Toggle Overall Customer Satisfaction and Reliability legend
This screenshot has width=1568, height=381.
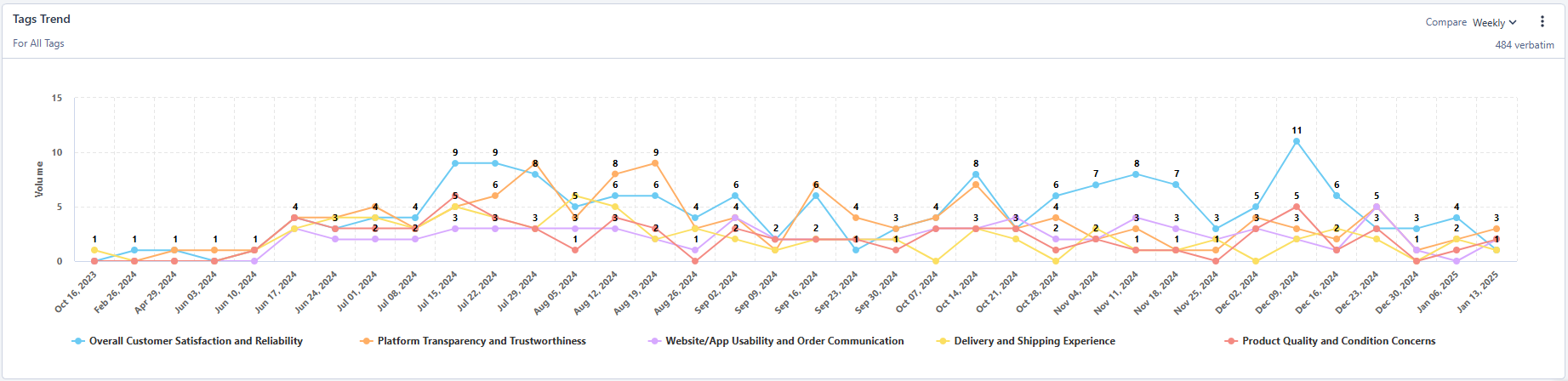click(196, 341)
